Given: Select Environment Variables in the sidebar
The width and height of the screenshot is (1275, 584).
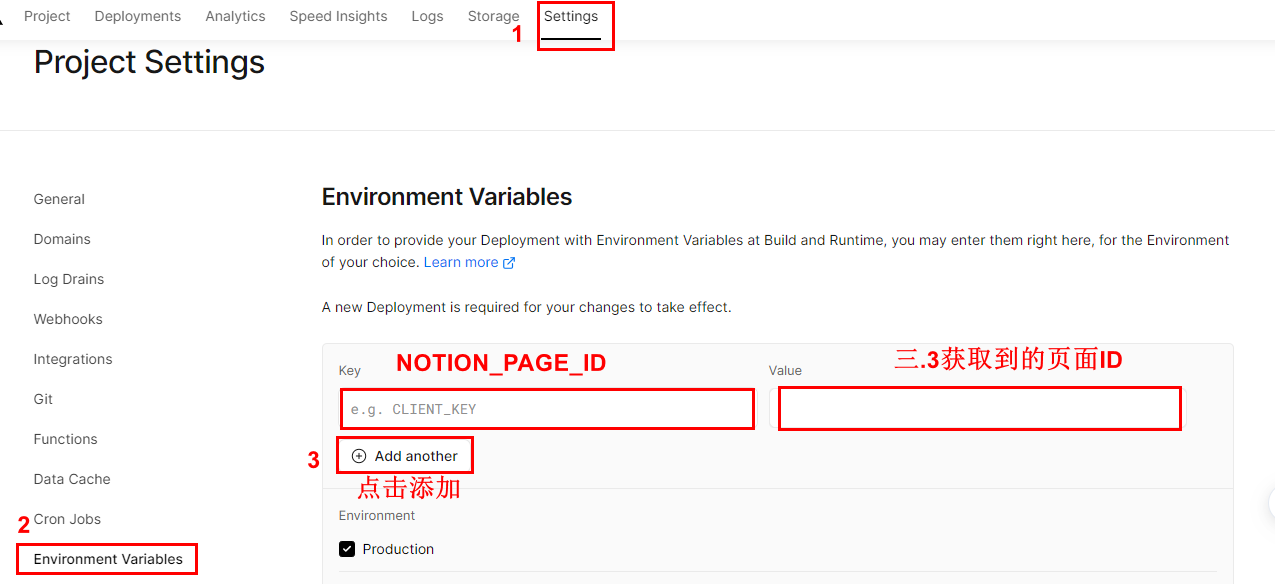Looking at the screenshot, I should 106,559.
